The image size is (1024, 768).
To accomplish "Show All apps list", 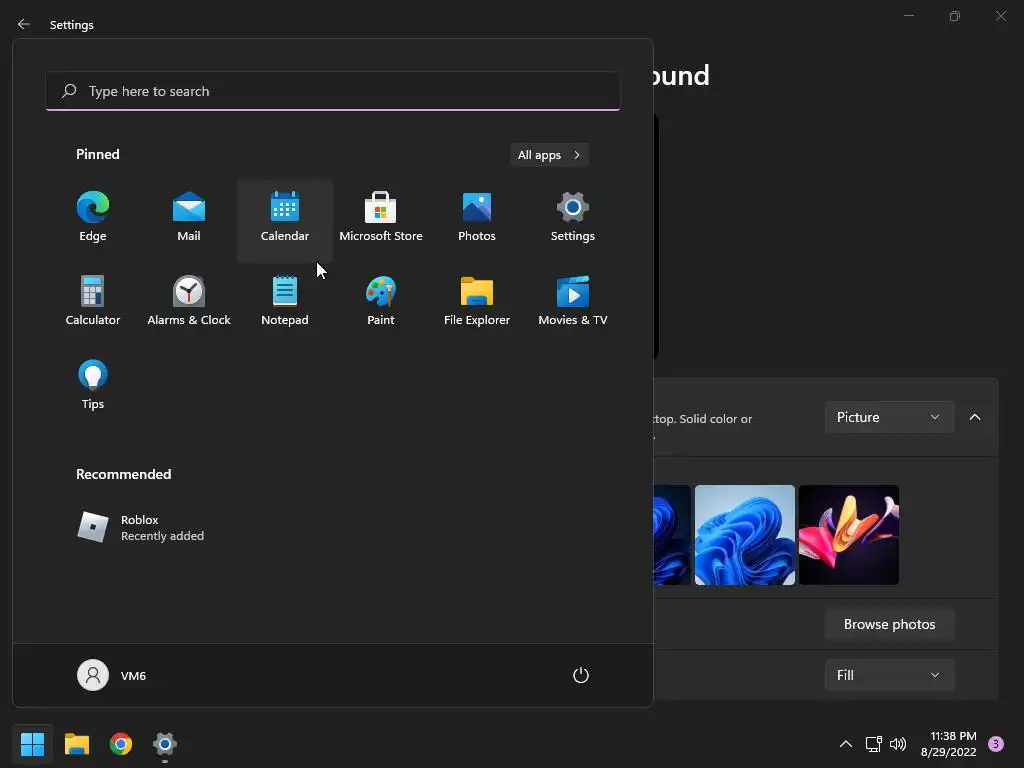I will click(x=549, y=155).
